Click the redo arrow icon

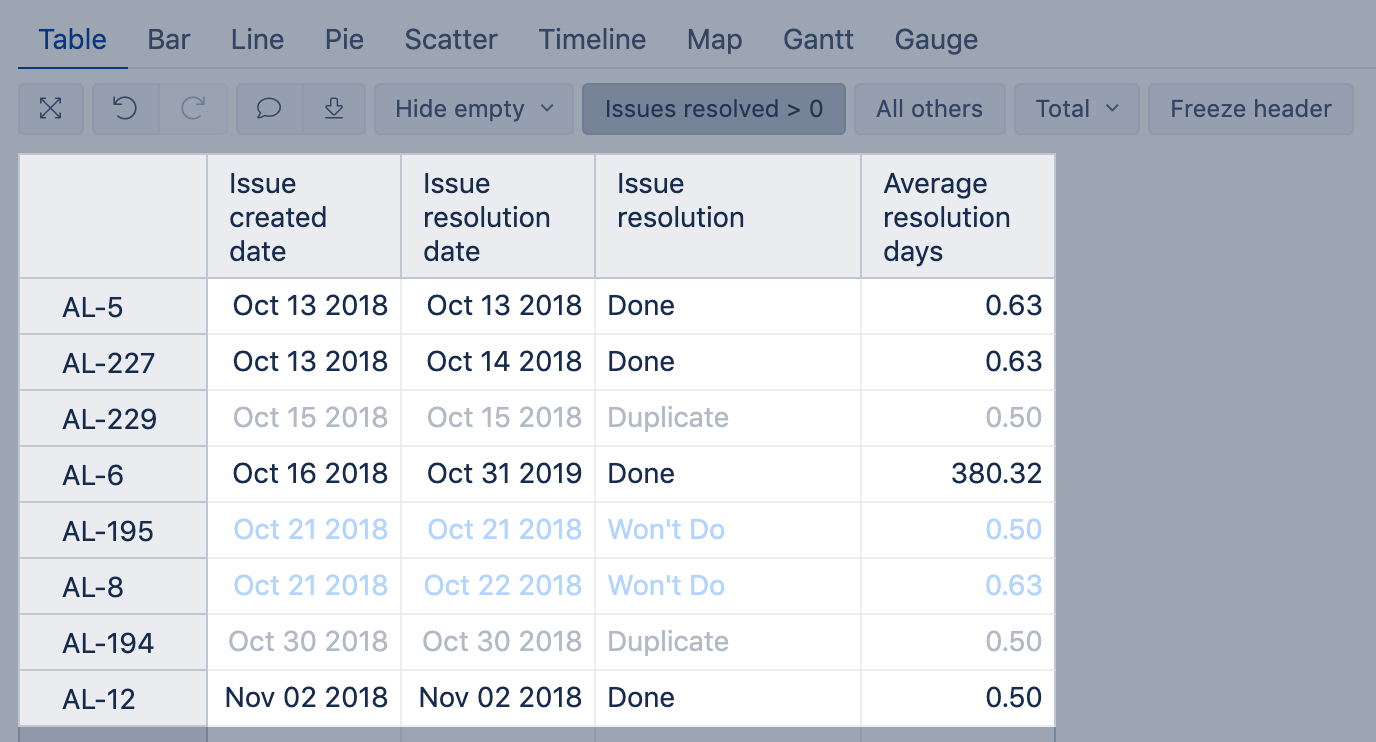tap(193, 109)
